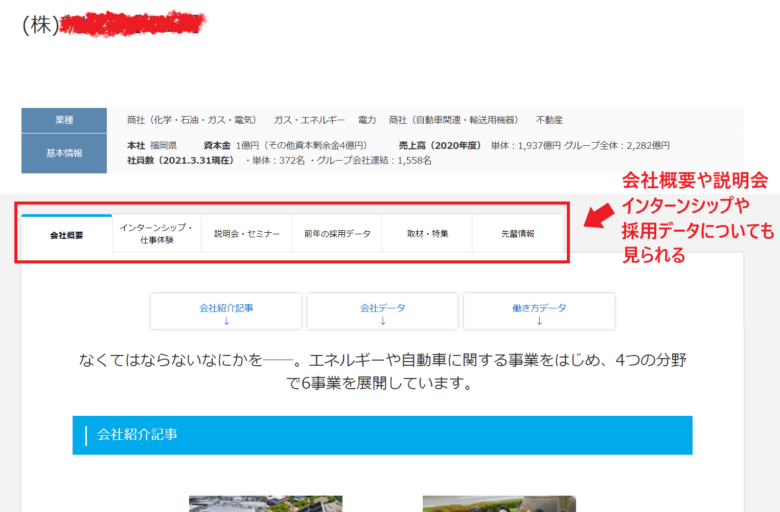Click the 電力 industry text
780x512 pixels.
click(x=367, y=120)
